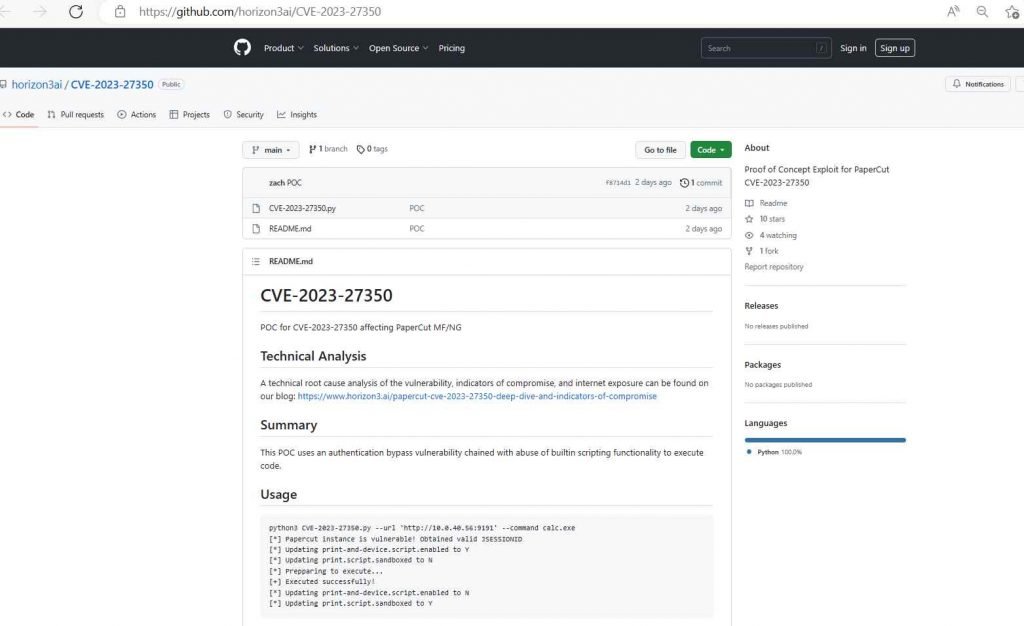Image resolution: width=1024 pixels, height=626 pixels.
Task: Click the browser address bar URL
Action: [x=260, y=12]
